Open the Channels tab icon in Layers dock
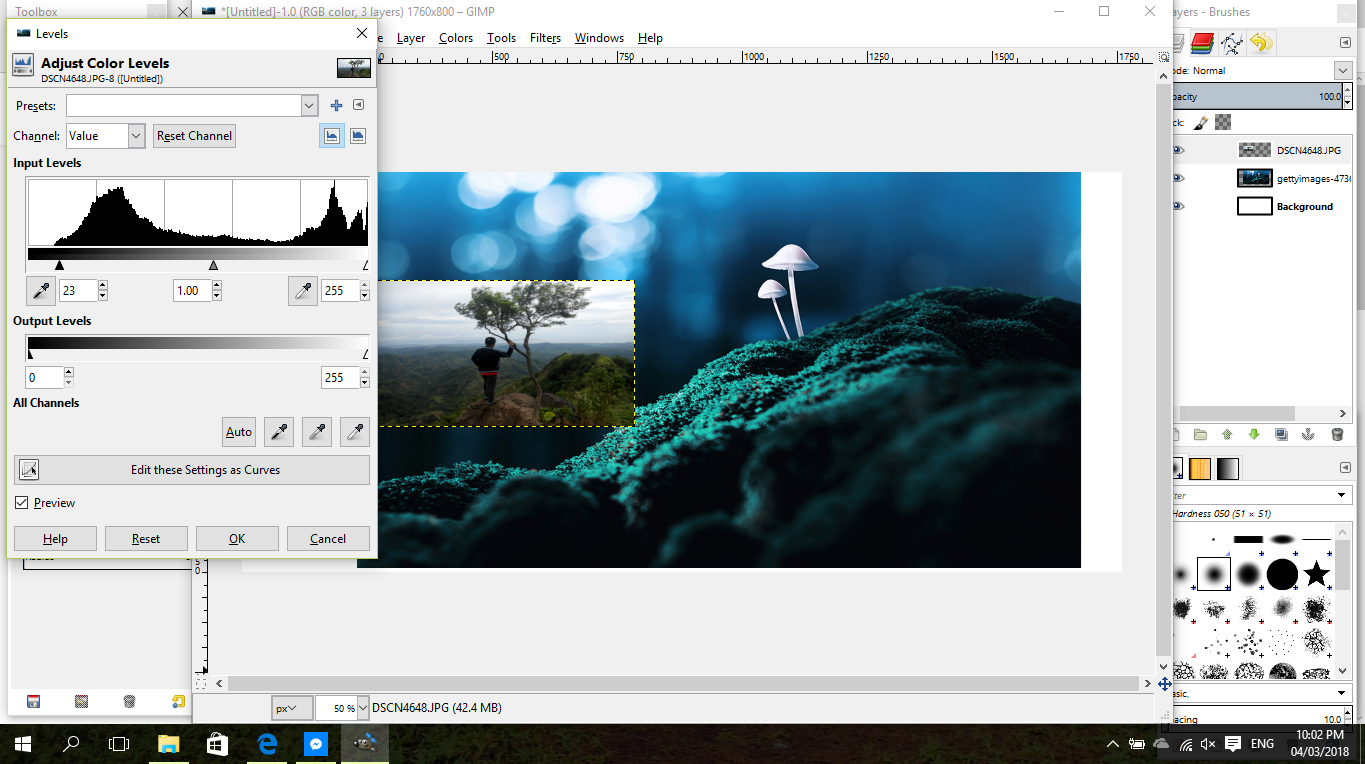Viewport: 1365px width, 764px height. click(1203, 43)
